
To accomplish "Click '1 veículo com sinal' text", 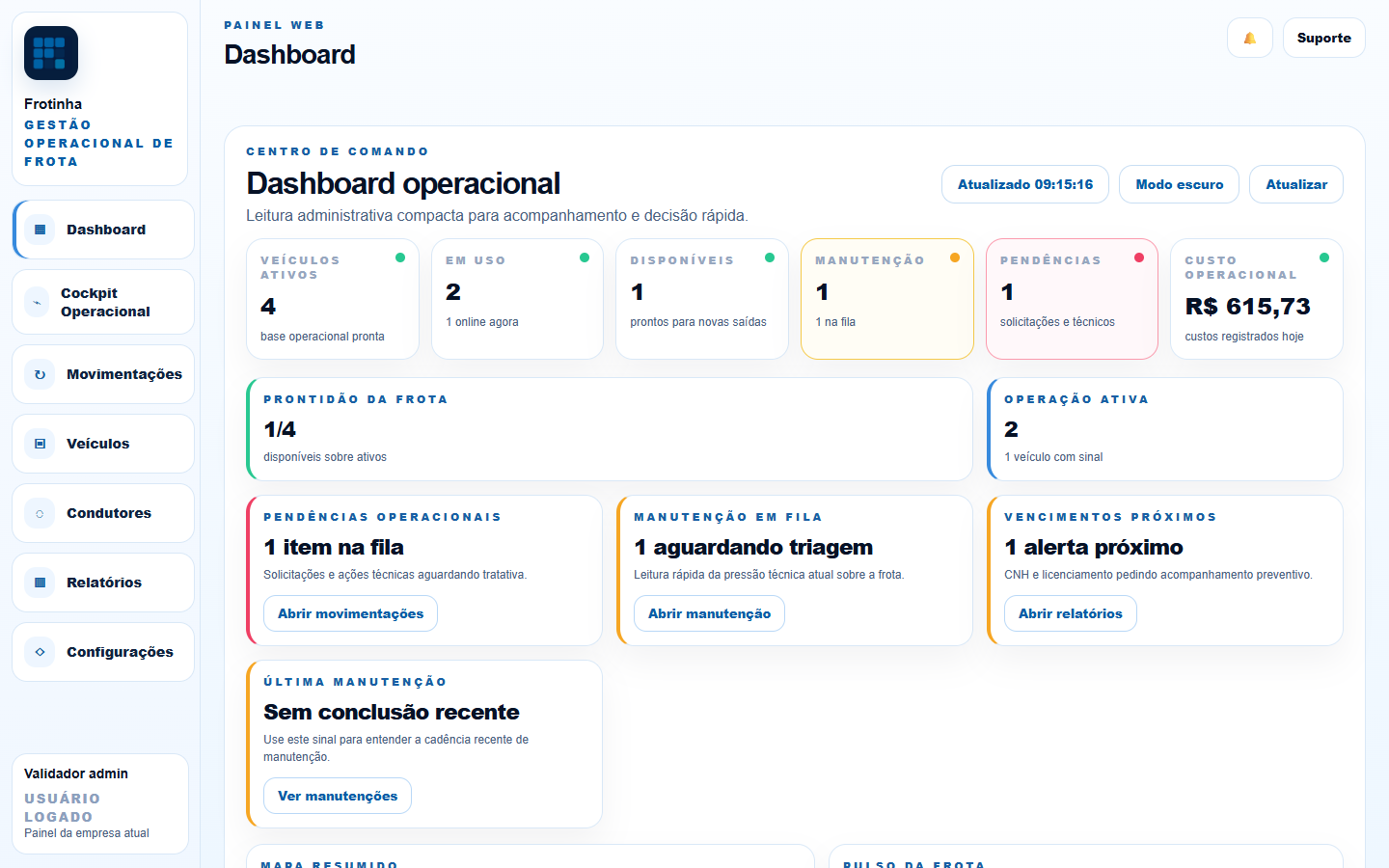I will point(1053,457).
